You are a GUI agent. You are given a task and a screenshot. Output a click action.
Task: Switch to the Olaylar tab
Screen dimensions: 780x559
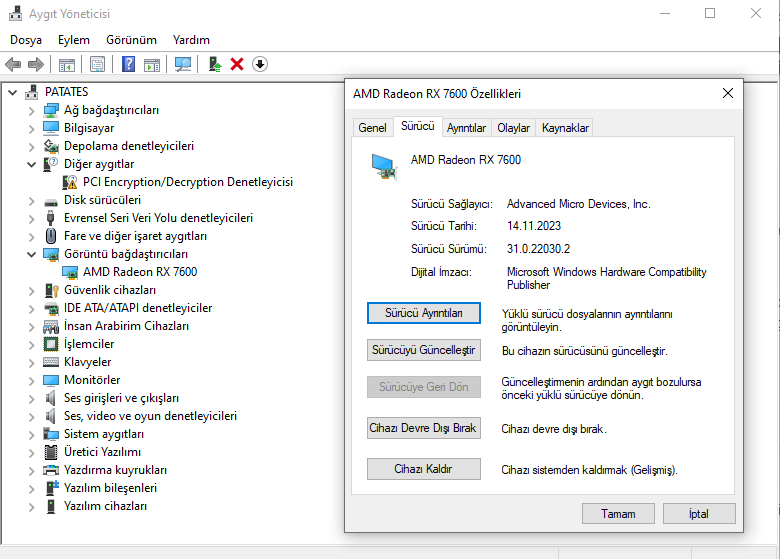coord(513,128)
